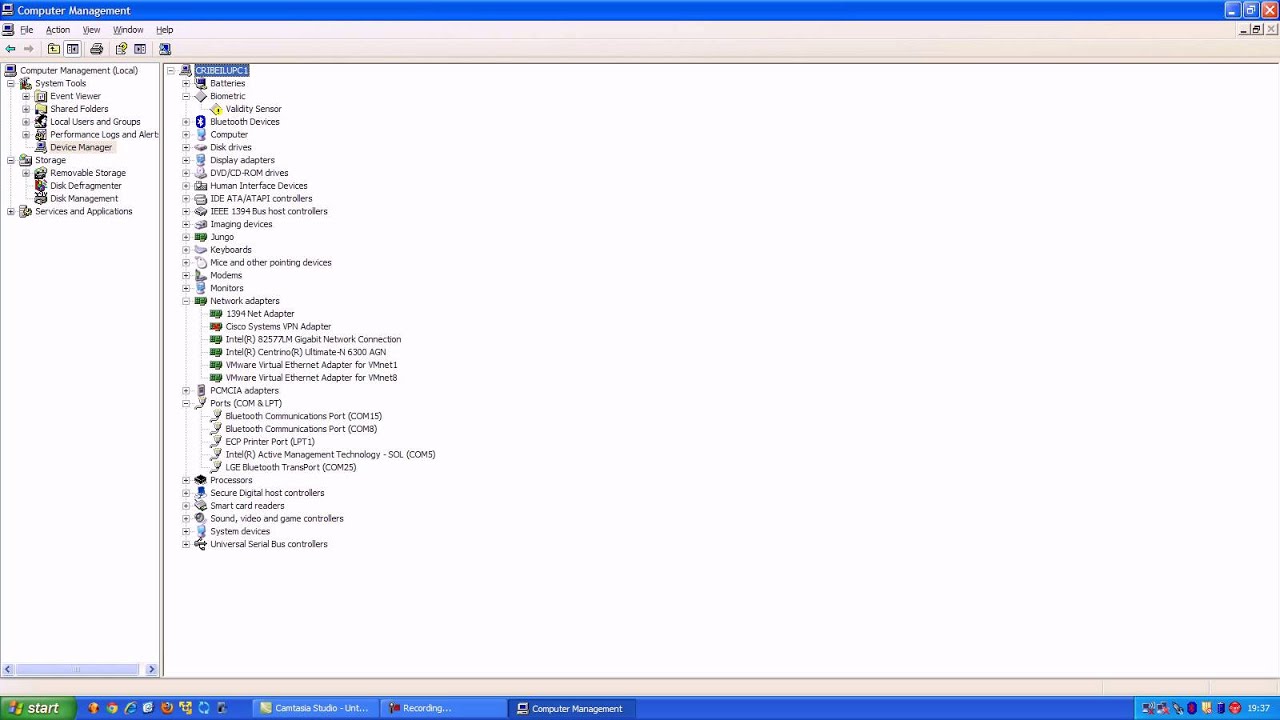
Task: Click the Start button
Action: [x=38, y=708]
